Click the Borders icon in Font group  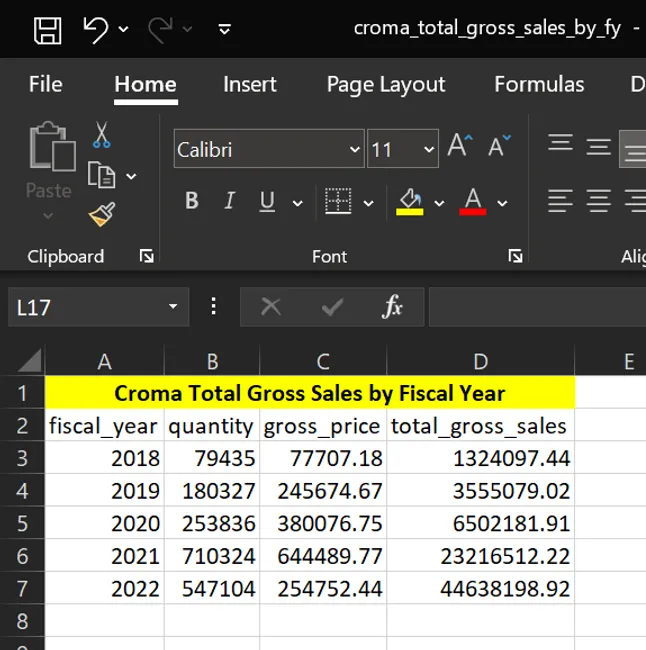tap(339, 202)
